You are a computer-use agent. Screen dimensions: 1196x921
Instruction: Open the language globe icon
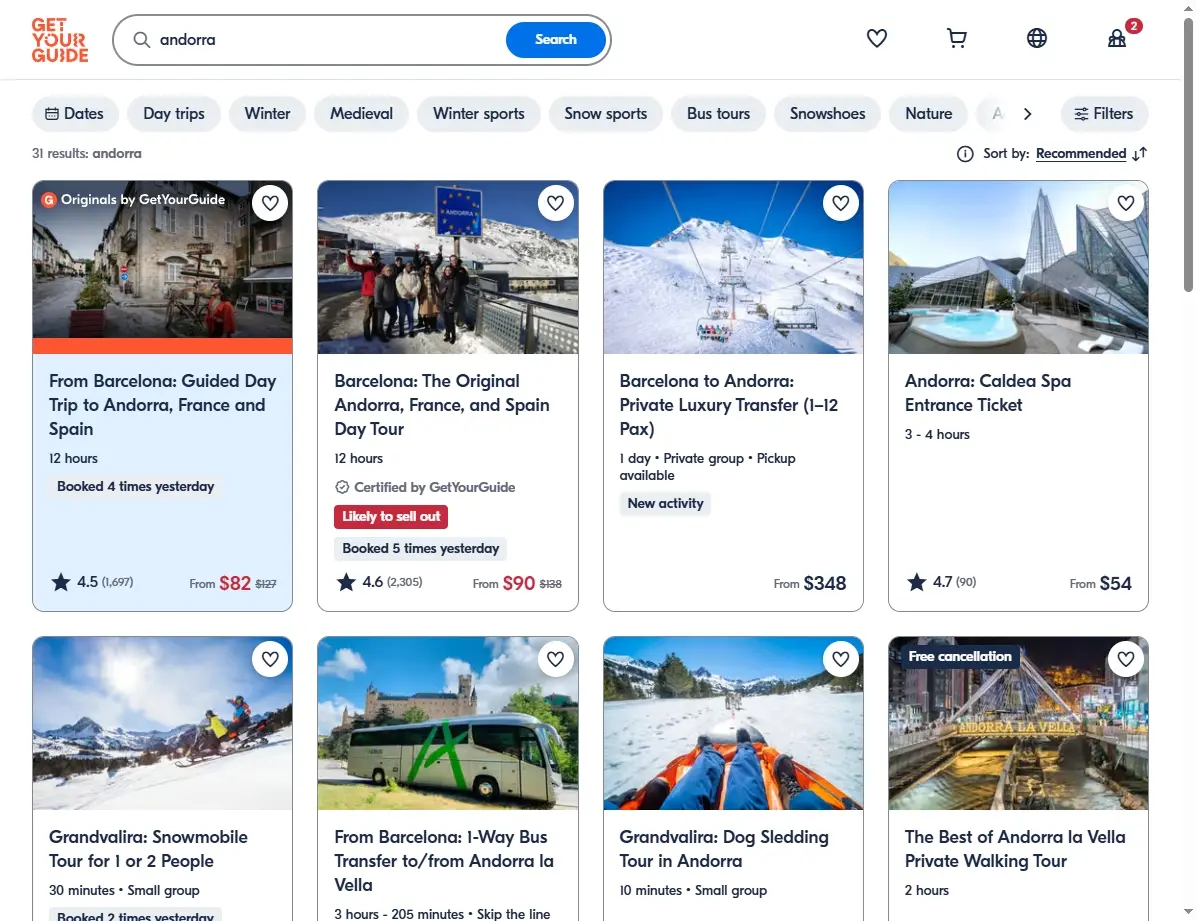(1037, 38)
